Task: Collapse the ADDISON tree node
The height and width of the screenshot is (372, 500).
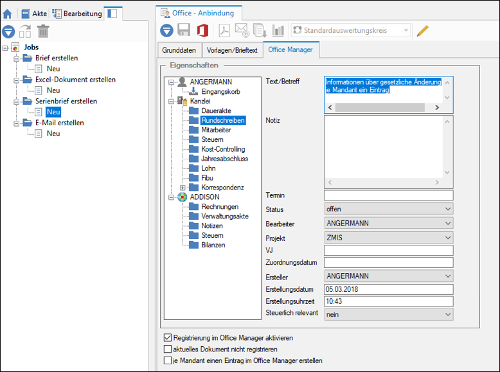Action: 171,197
